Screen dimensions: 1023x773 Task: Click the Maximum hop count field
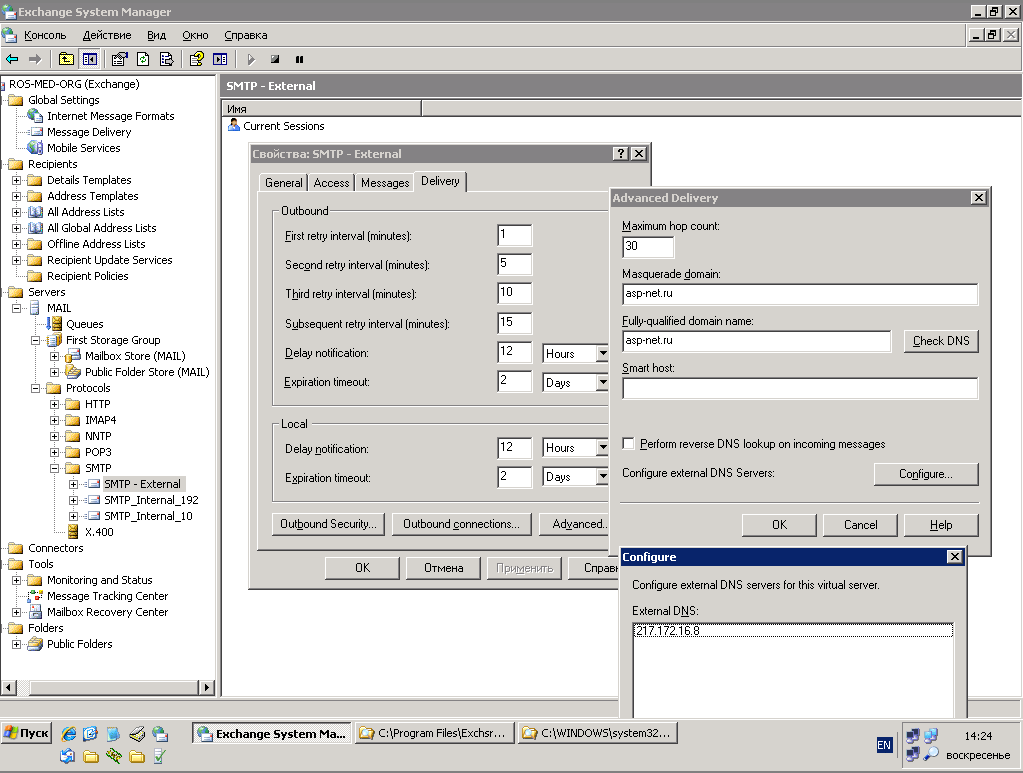(648, 247)
